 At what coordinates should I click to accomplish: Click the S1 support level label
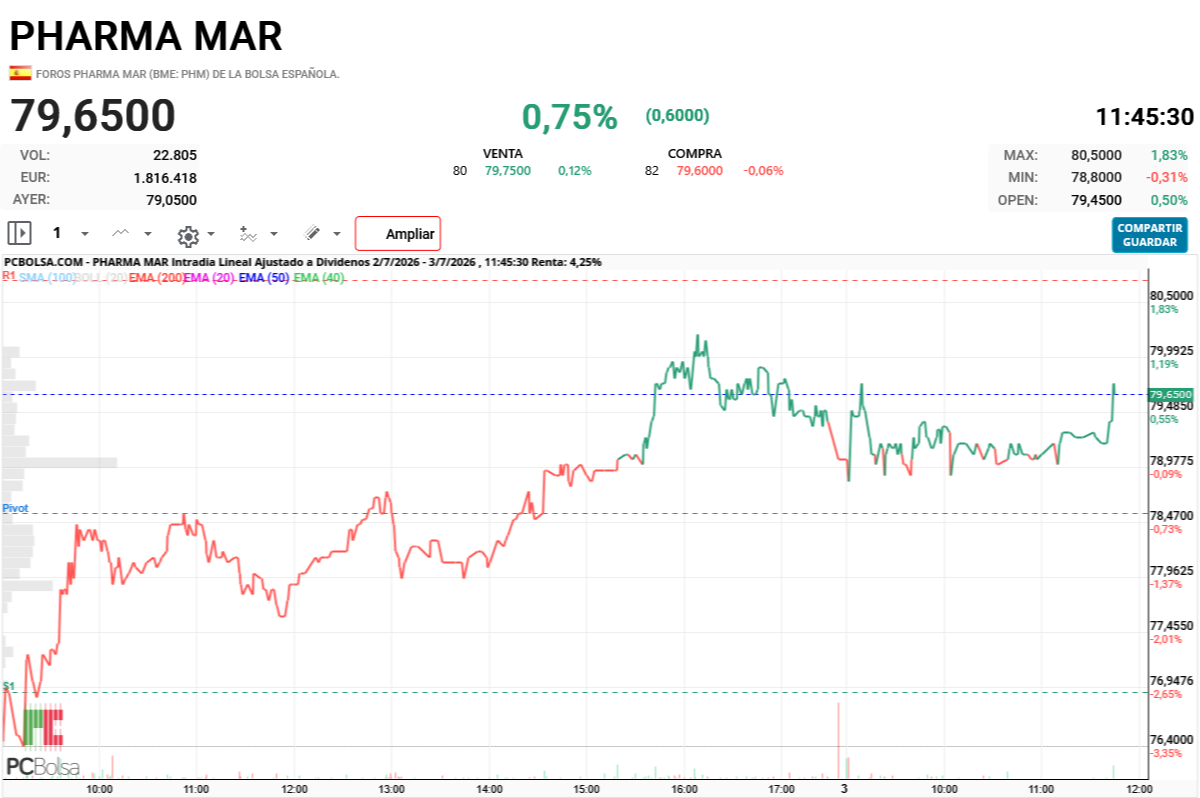pyautogui.click(x=8, y=686)
